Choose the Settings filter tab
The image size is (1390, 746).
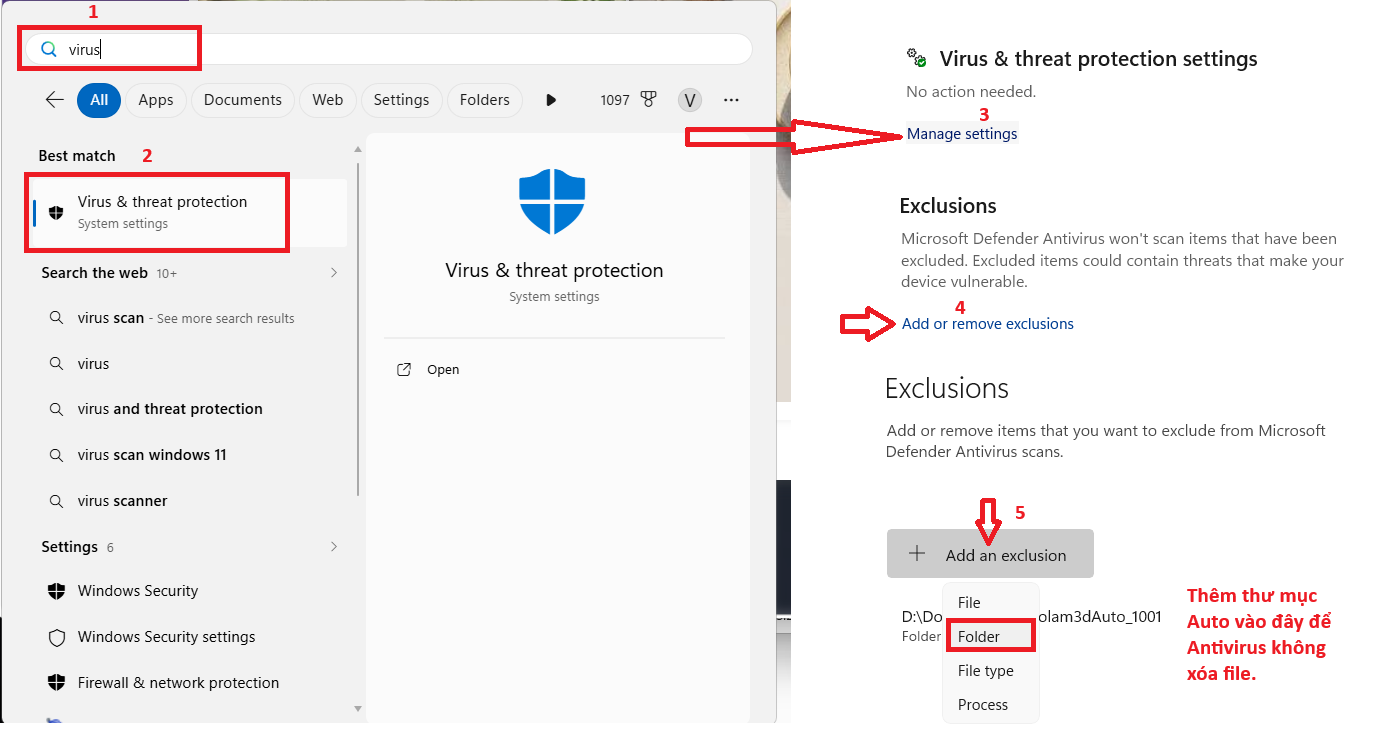[x=401, y=100]
